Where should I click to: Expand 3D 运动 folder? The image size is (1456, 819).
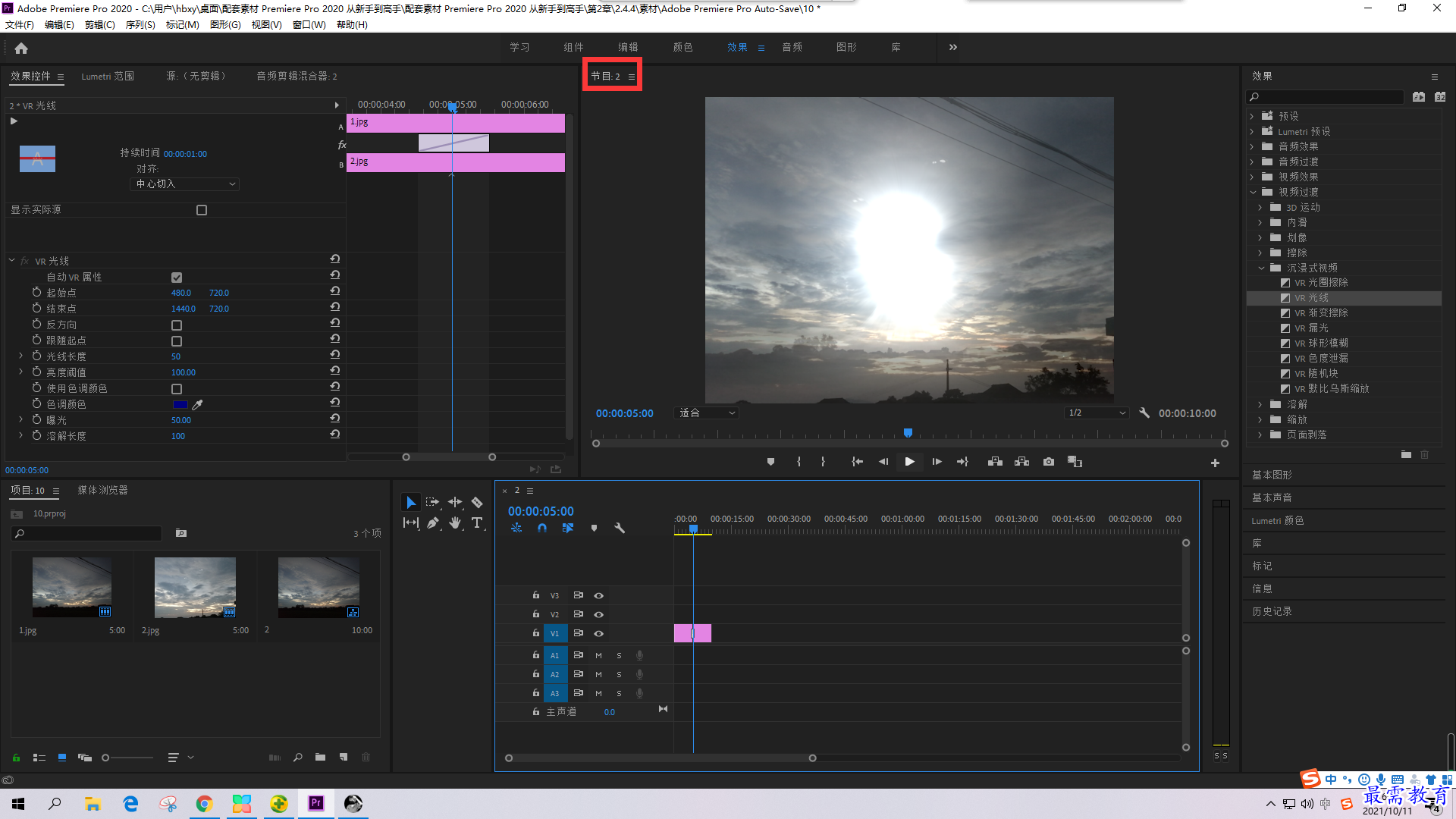click(1260, 207)
